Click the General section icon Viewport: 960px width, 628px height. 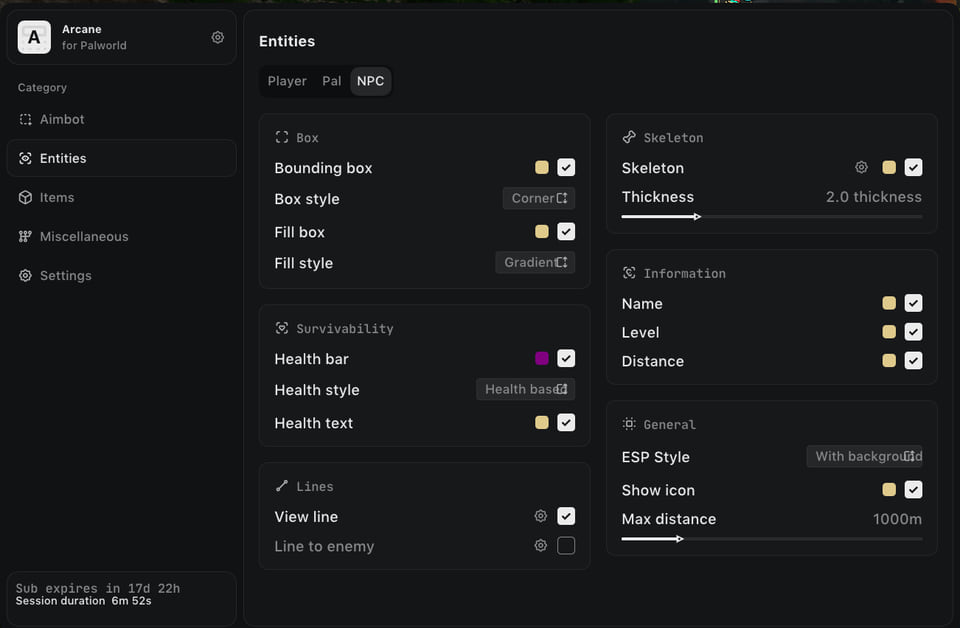point(629,424)
